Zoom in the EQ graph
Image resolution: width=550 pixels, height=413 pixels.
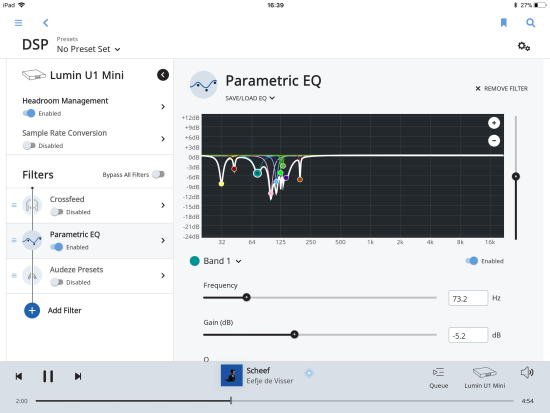(x=494, y=123)
